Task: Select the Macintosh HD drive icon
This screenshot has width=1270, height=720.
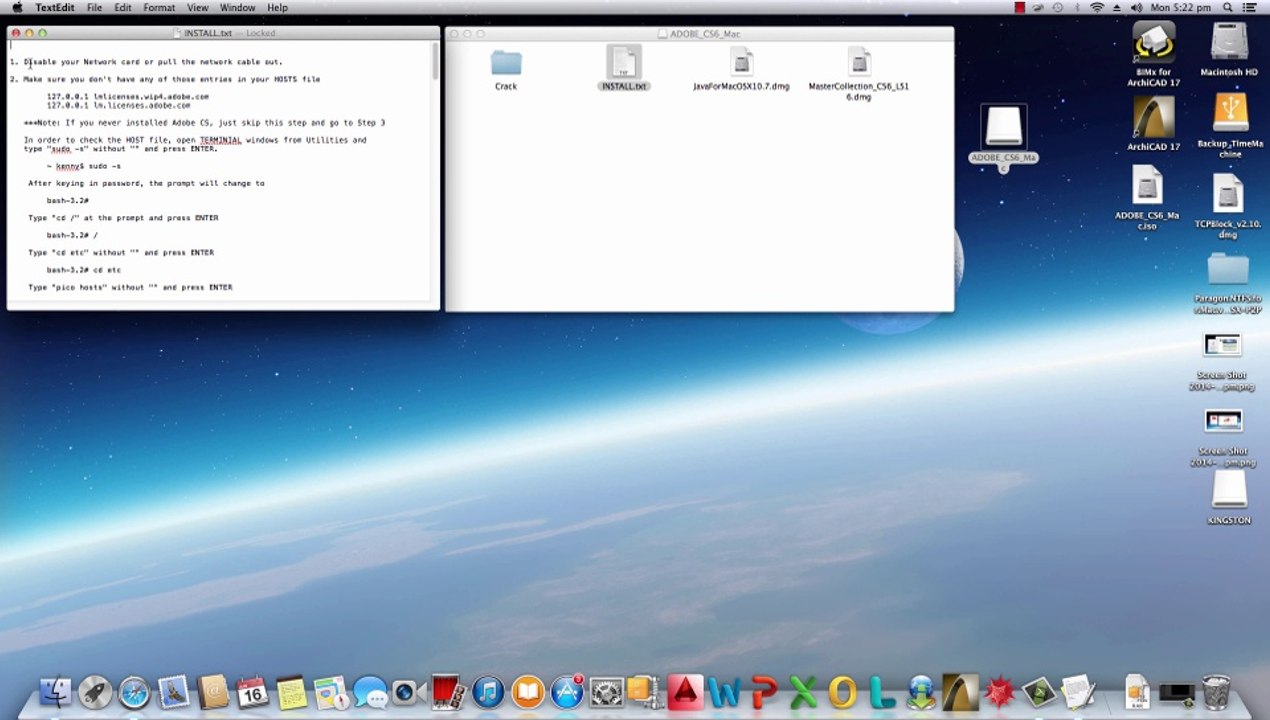Action: tap(1229, 43)
